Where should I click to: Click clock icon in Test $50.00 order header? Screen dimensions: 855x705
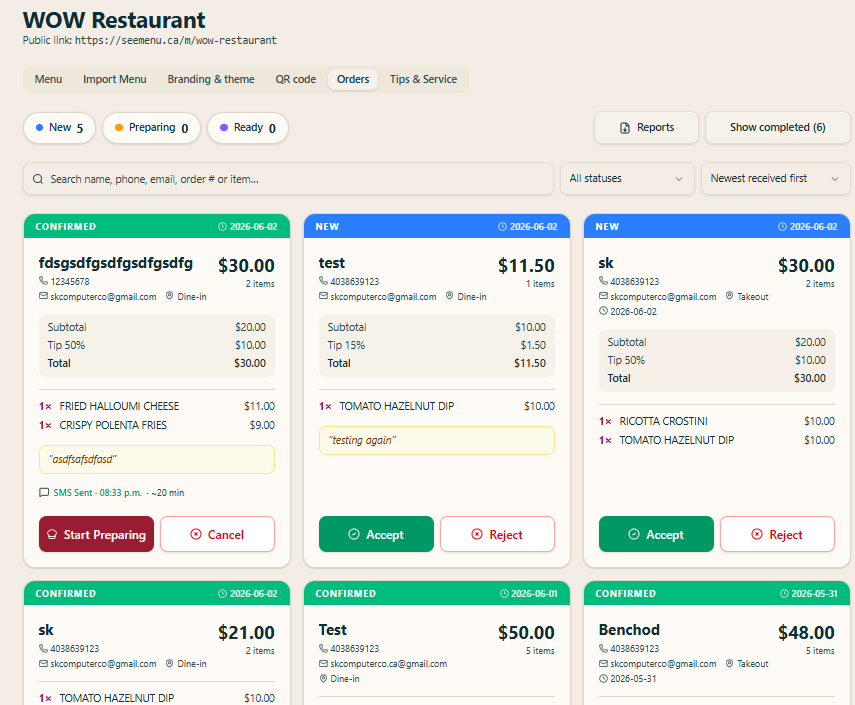click(x=504, y=594)
